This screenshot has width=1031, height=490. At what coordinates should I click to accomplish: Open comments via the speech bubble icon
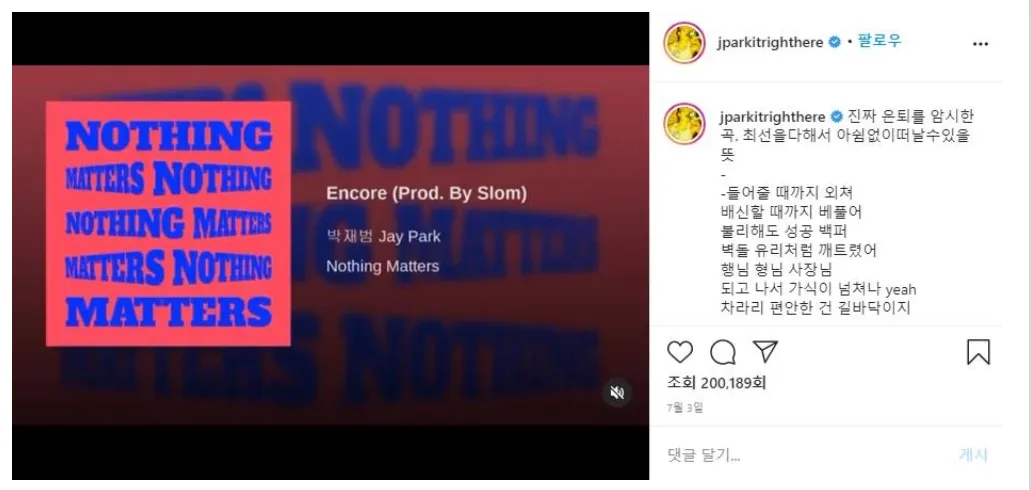[723, 353]
